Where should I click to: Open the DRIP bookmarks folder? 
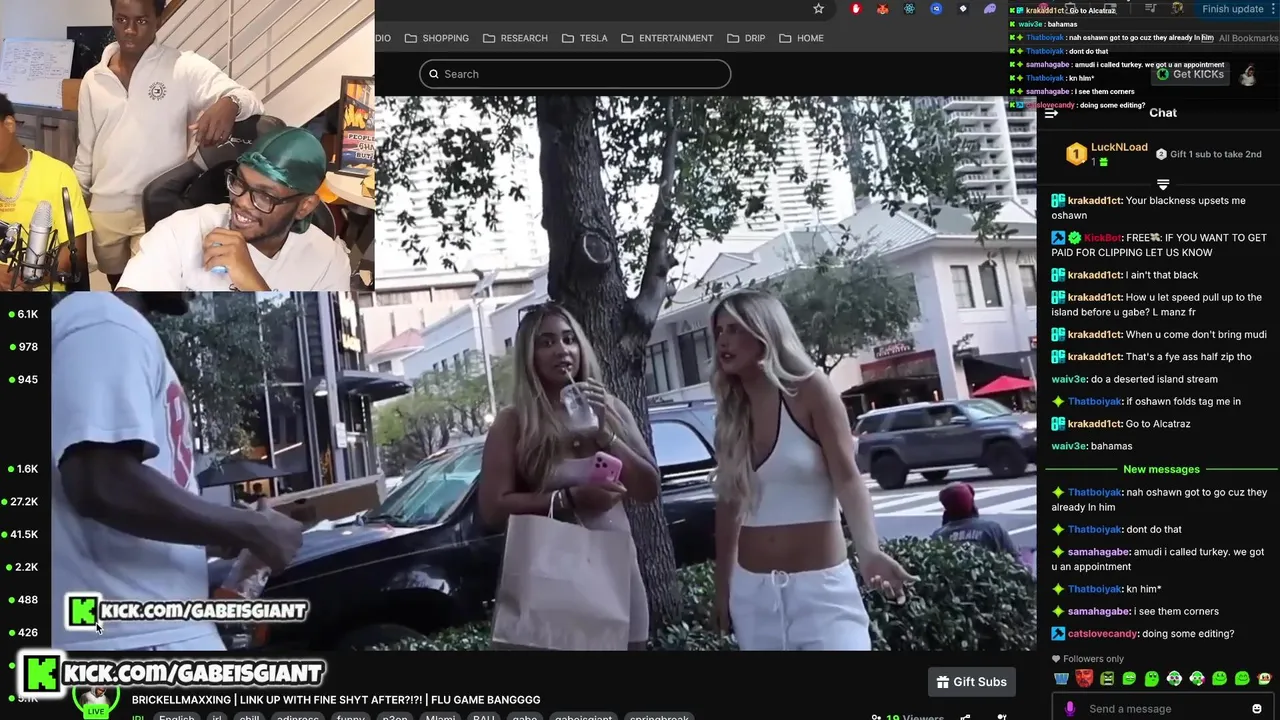746,38
